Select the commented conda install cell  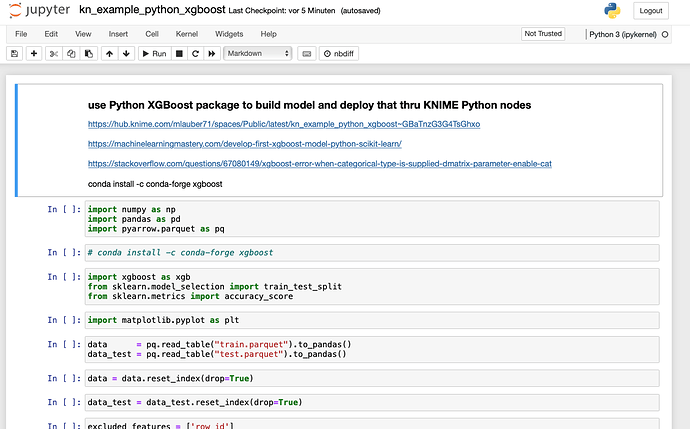[x=372, y=253]
